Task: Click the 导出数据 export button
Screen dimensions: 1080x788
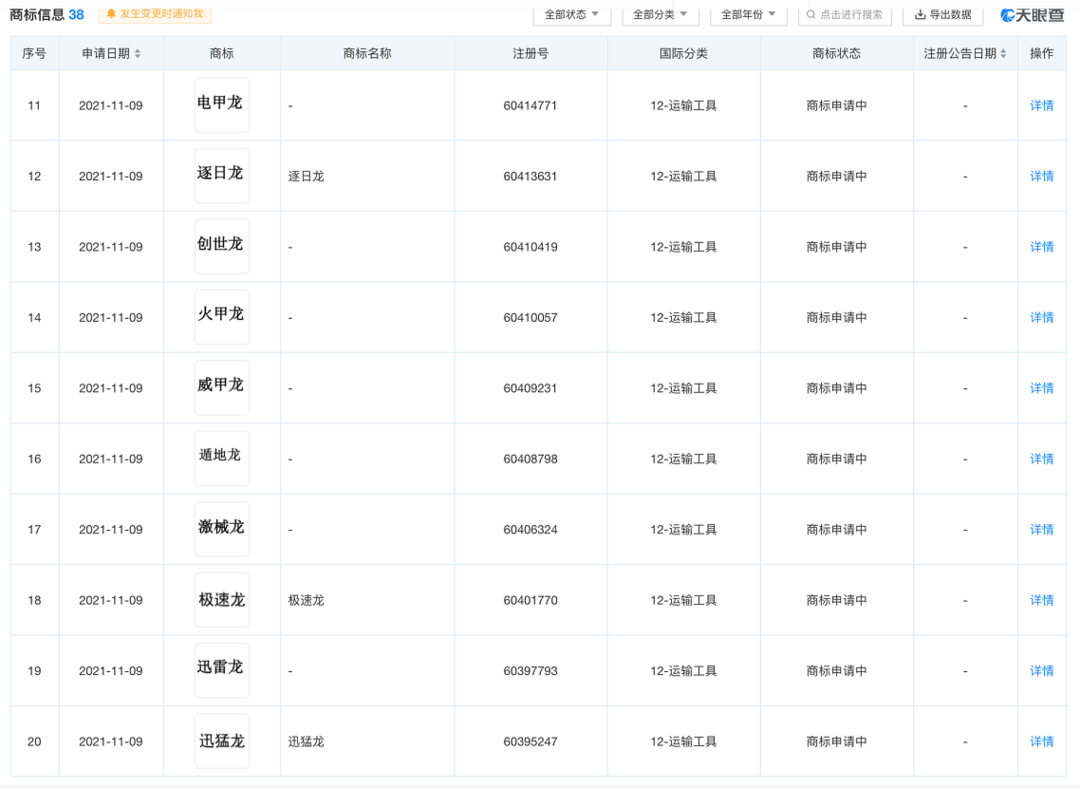Action: (942, 15)
